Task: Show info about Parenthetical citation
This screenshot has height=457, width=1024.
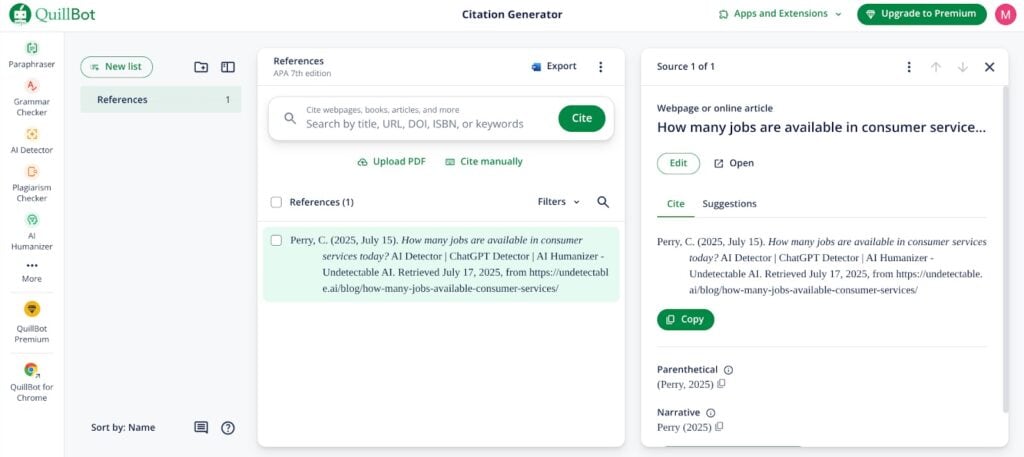Action: [728, 370]
